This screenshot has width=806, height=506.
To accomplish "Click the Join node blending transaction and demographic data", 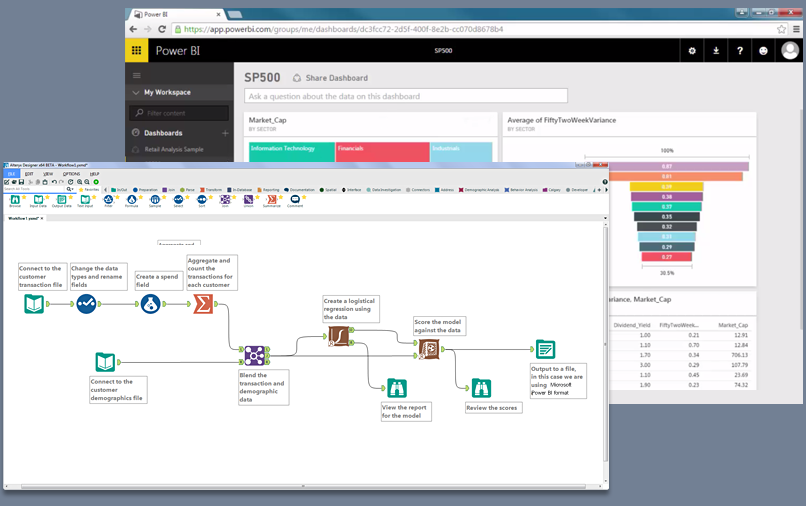I will click(x=254, y=355).
